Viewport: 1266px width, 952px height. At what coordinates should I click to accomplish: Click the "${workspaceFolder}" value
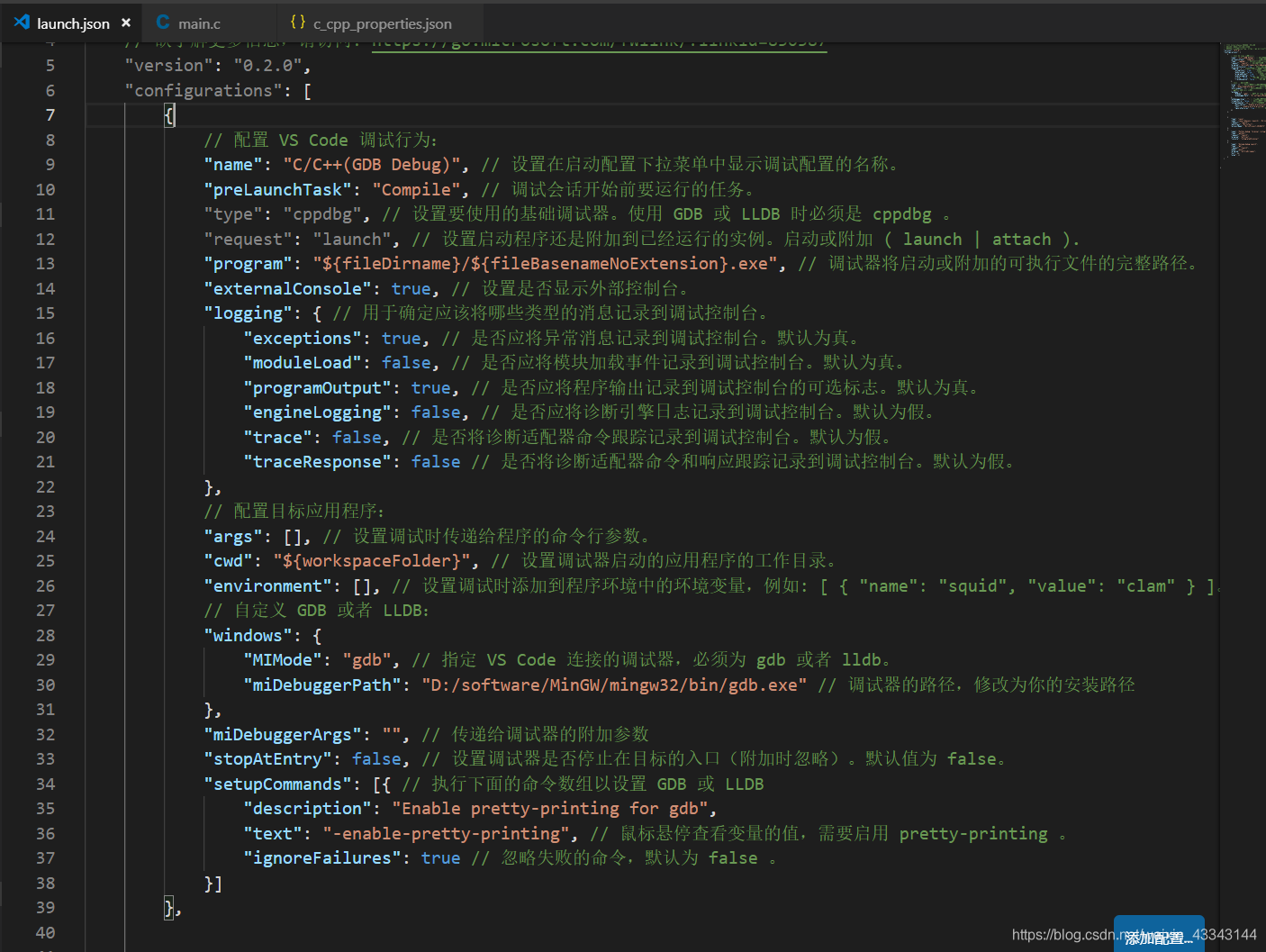tap(372, 561)
